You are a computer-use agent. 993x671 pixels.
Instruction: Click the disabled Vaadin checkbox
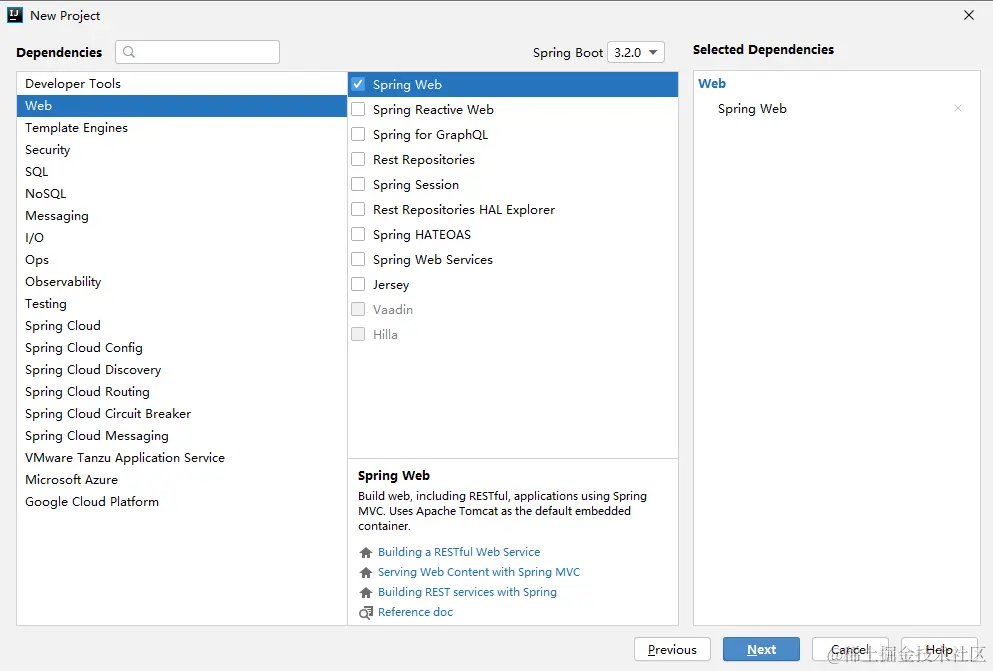(x=358, y=310)
